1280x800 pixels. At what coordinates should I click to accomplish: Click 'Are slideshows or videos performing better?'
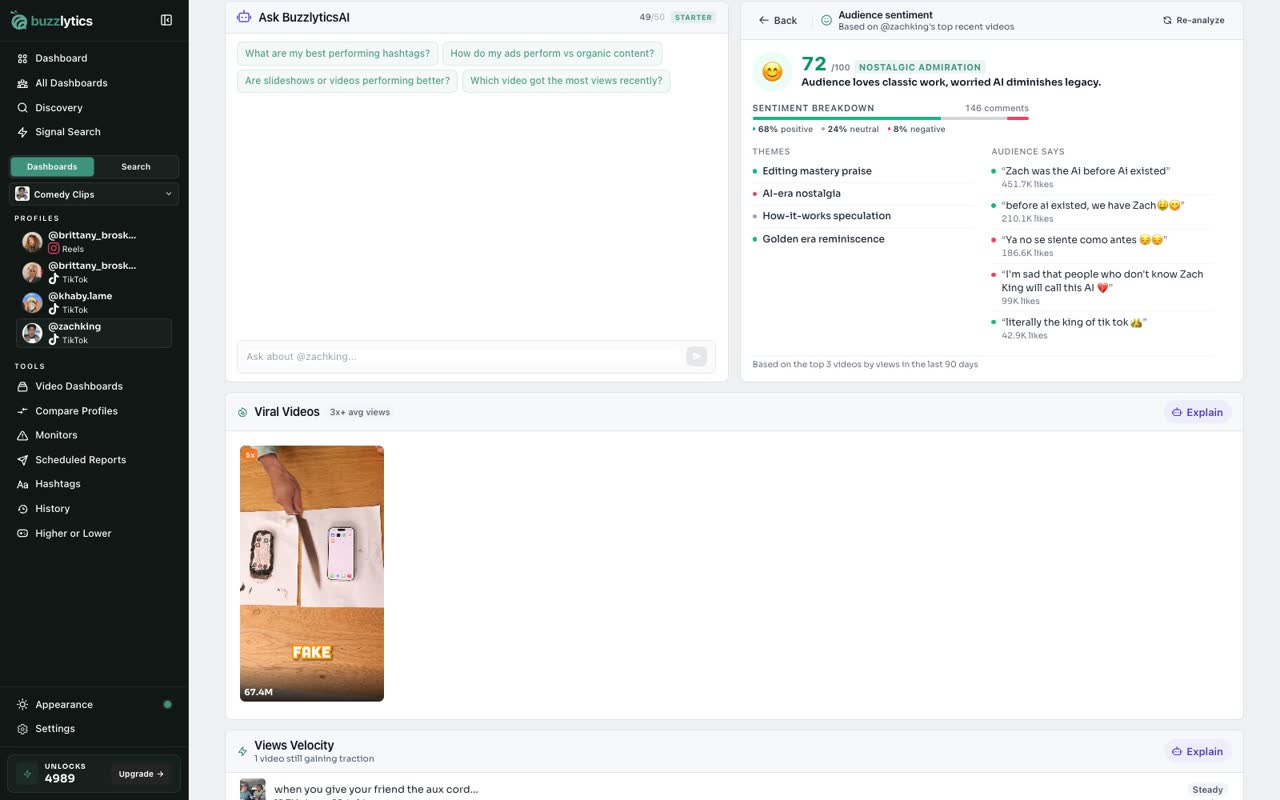(x=347, y=81)
